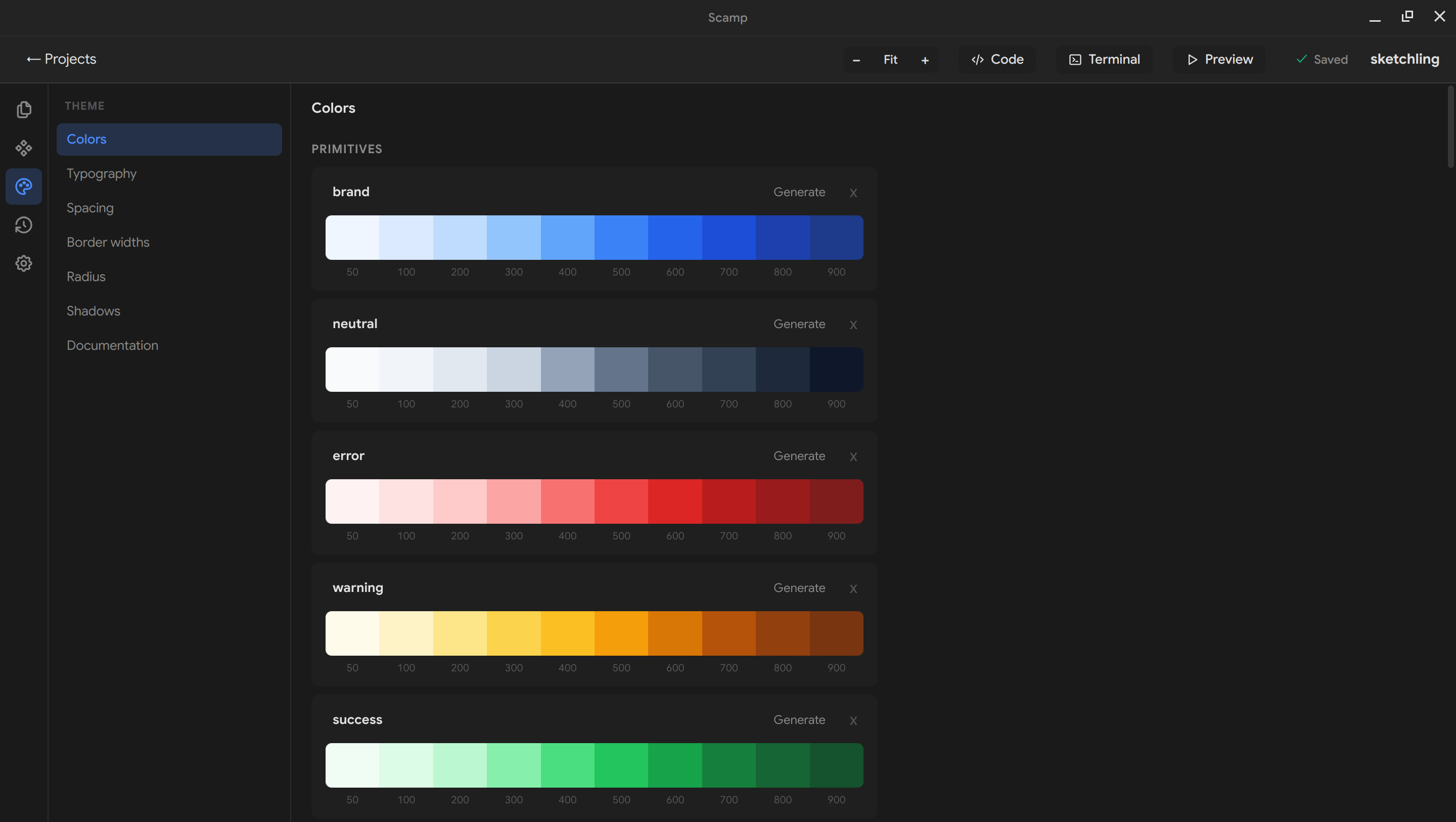This screenshot has height=822, width=1456.
Task: Remove the warning color group
Action: click(853, 588)
